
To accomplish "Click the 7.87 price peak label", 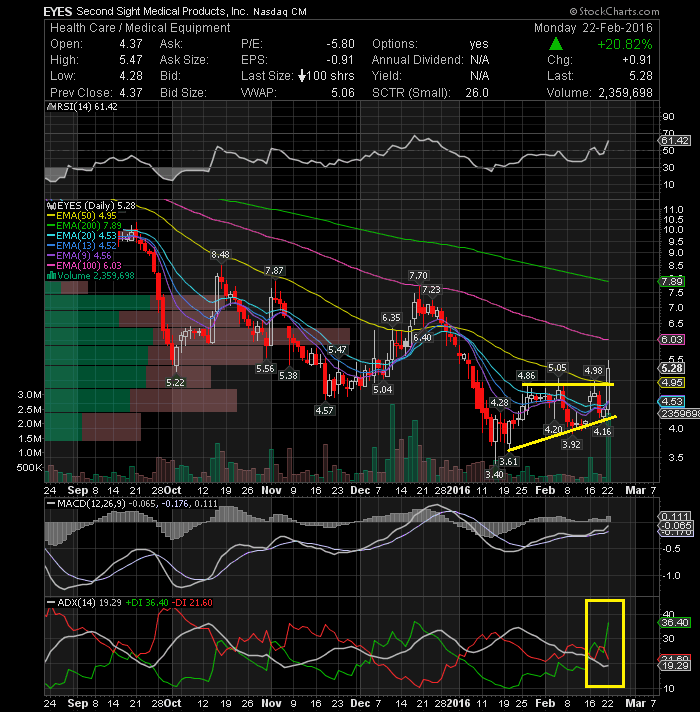I will click(x=274, y=271).
